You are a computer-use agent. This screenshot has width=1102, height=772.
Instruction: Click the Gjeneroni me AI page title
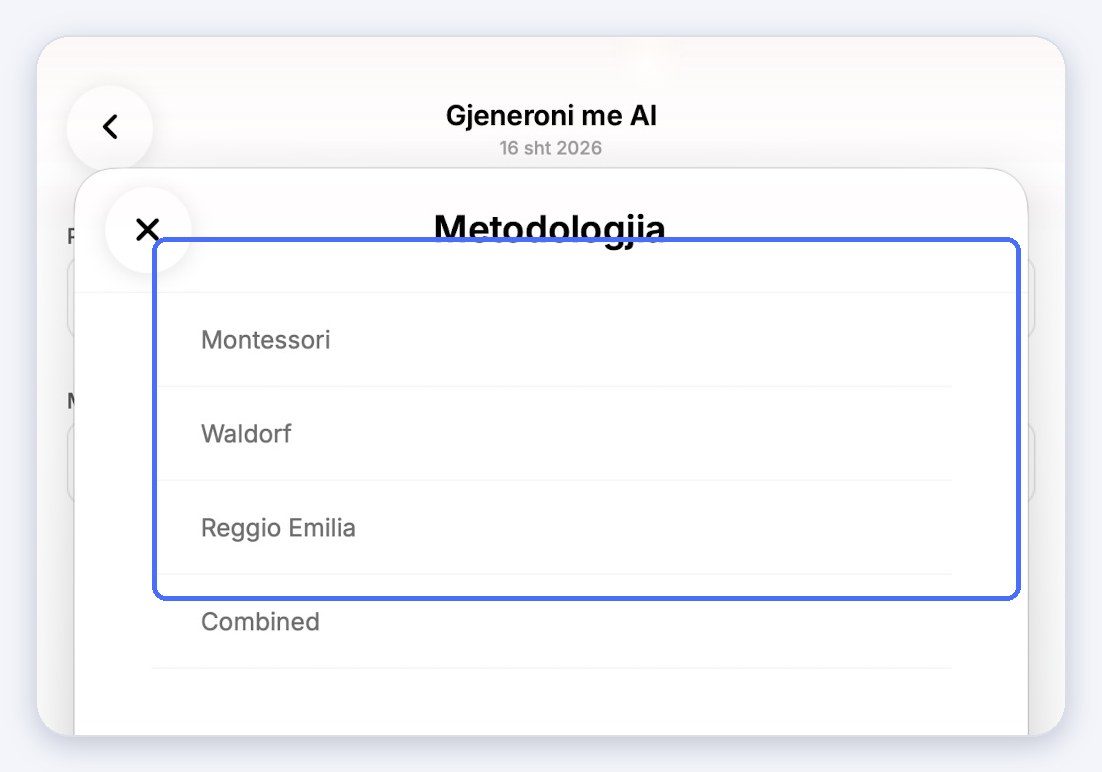tap(551, 115)
